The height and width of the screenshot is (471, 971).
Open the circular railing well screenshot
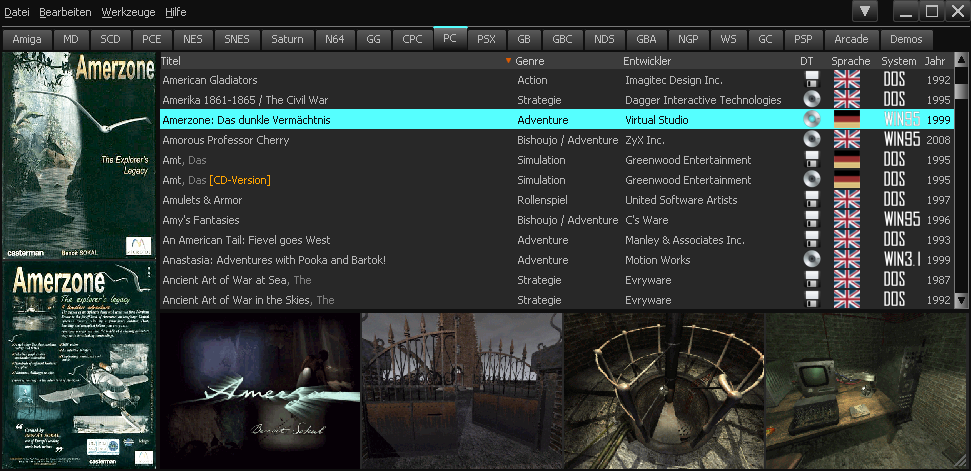664,391
